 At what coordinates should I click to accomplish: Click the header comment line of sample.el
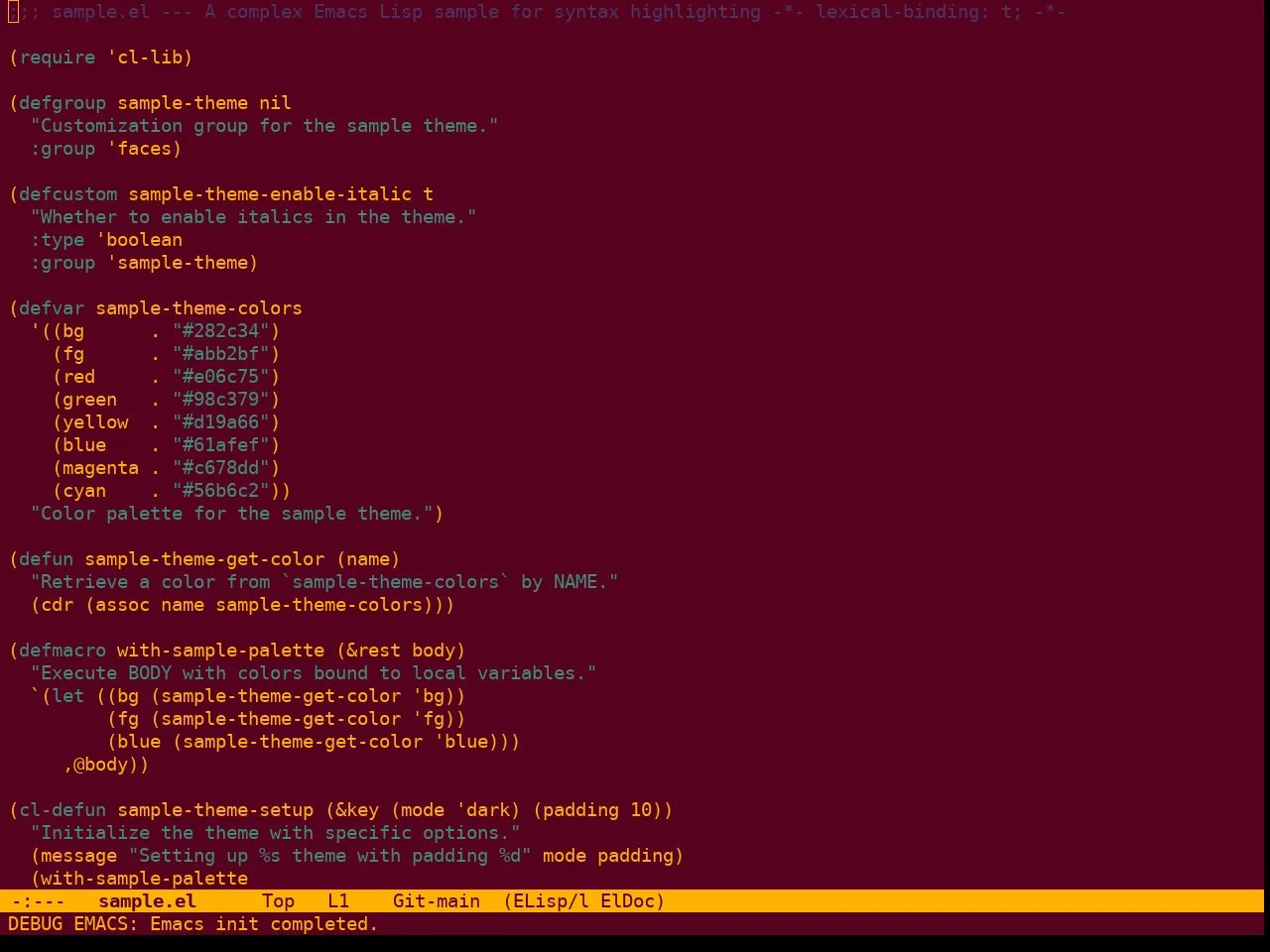click(x=537, y=12)
